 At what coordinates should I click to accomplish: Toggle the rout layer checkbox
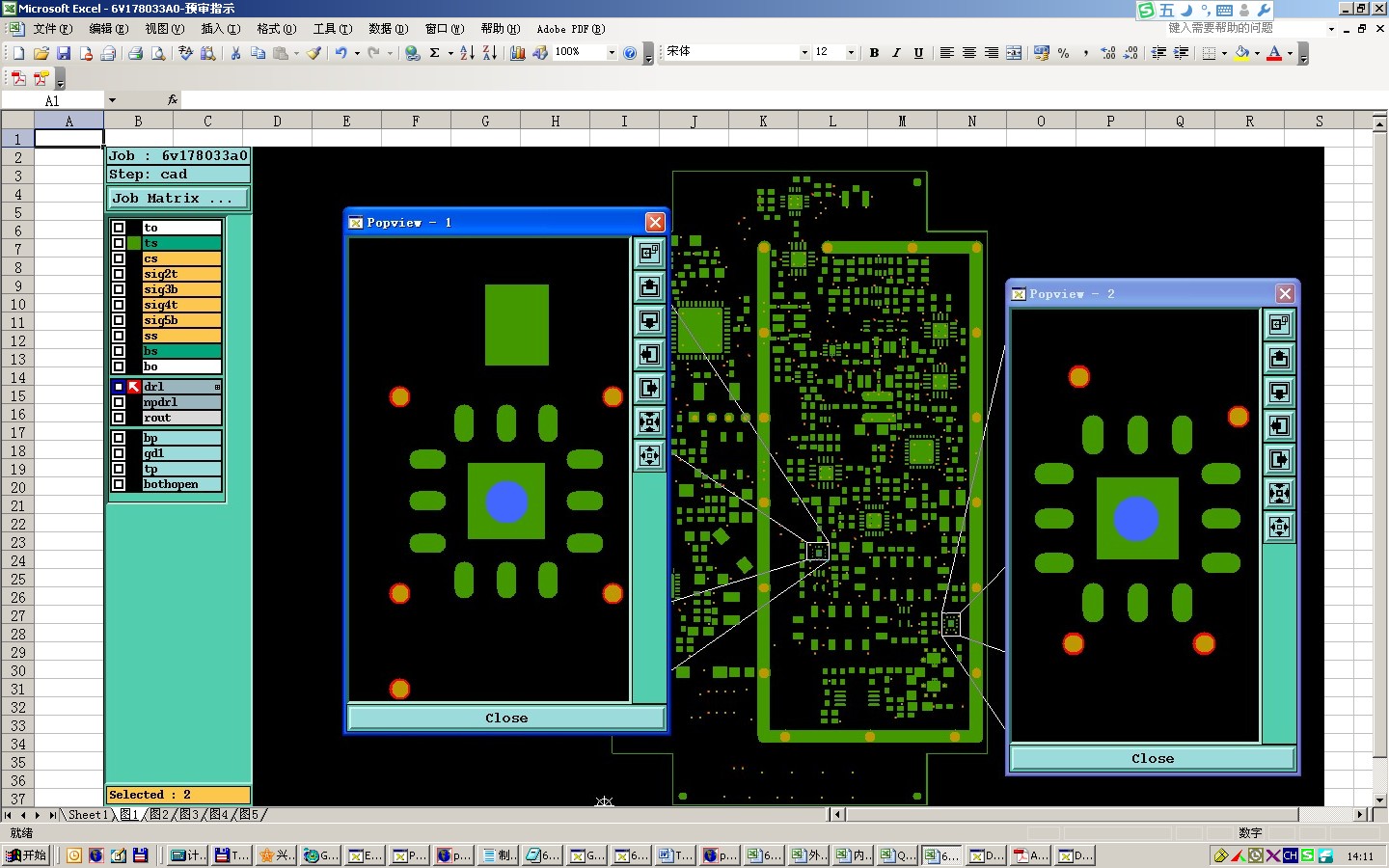[x=119, y=418]
